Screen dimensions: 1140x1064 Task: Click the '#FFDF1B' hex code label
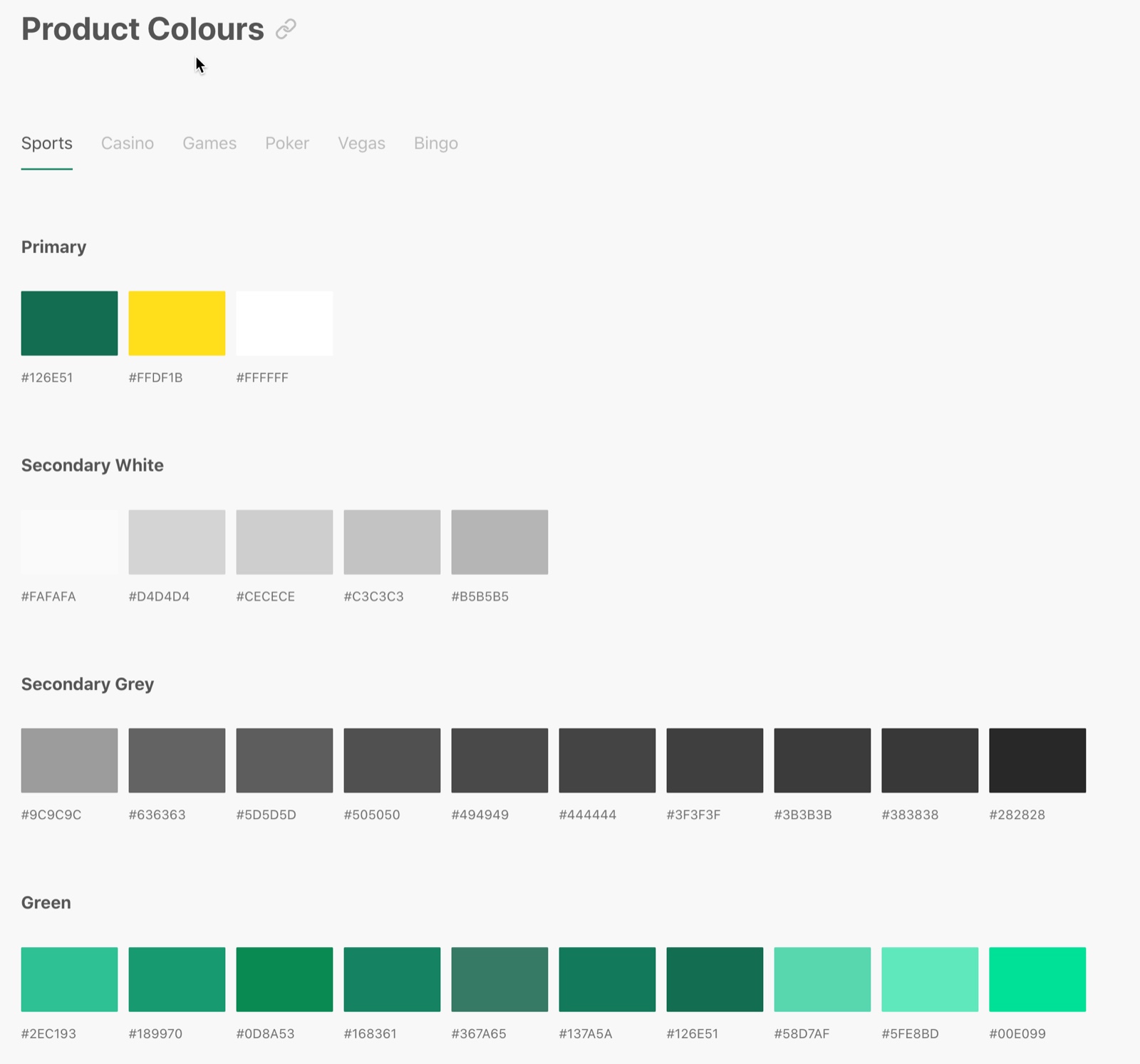click(155, 378)
